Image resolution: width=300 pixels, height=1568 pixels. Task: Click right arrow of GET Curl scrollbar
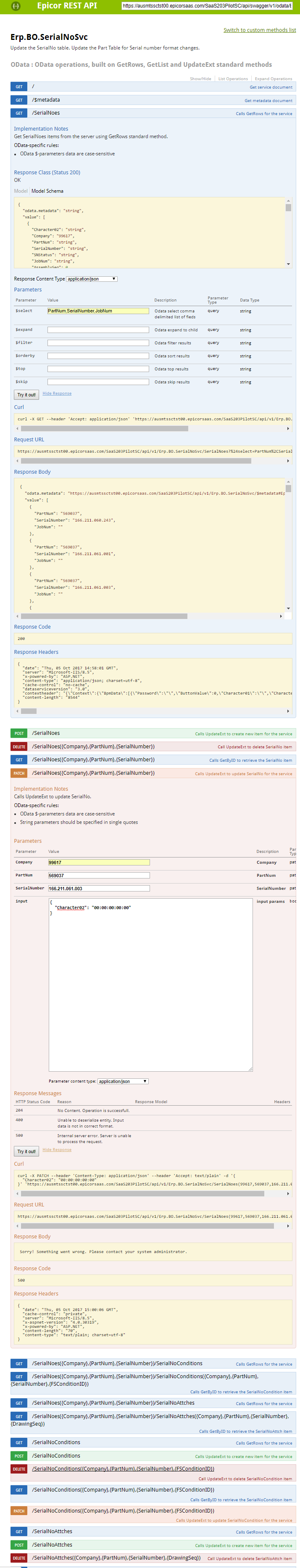288,428
